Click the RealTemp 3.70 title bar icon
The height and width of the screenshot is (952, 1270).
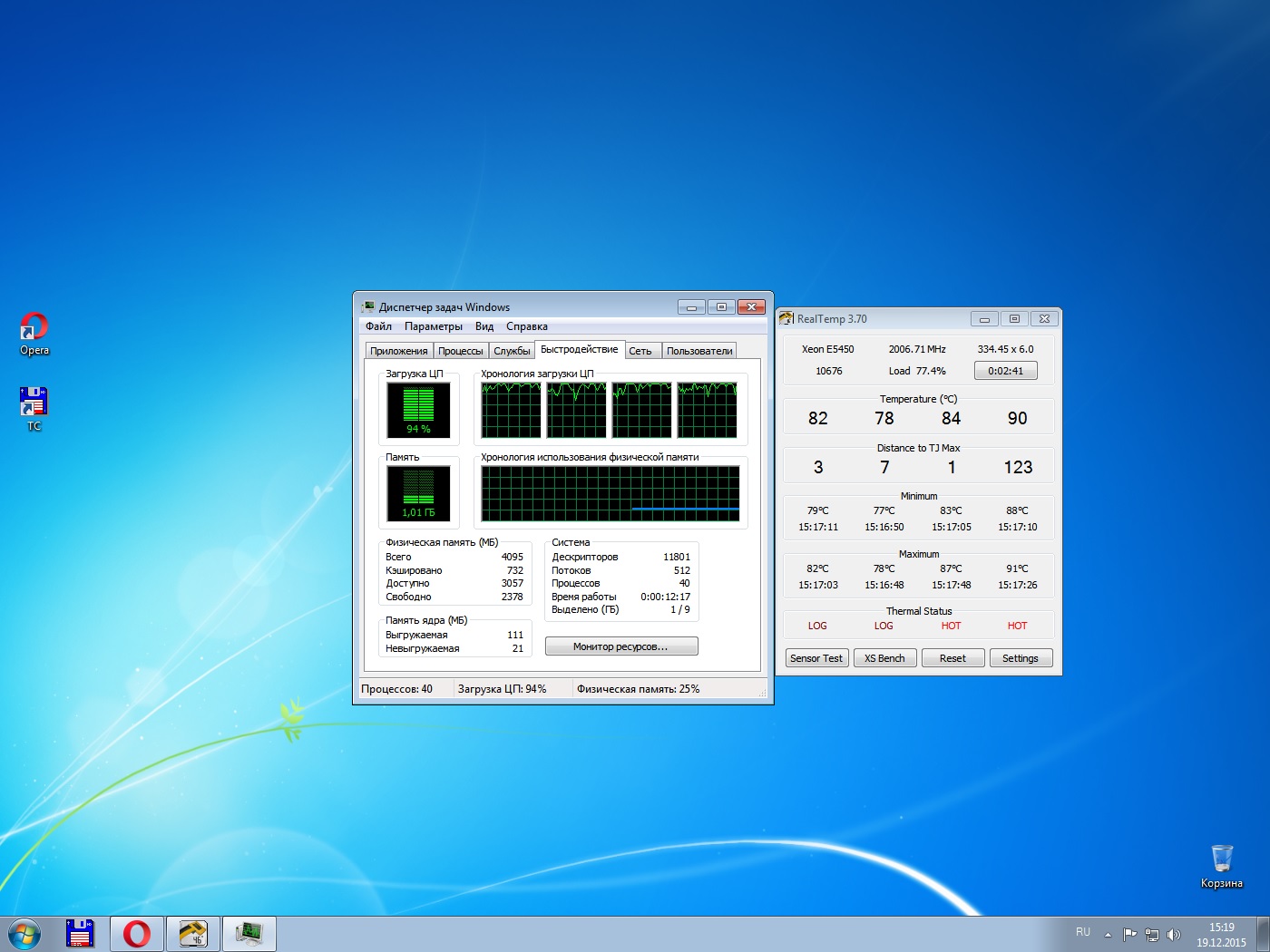[x=786, y=318]
